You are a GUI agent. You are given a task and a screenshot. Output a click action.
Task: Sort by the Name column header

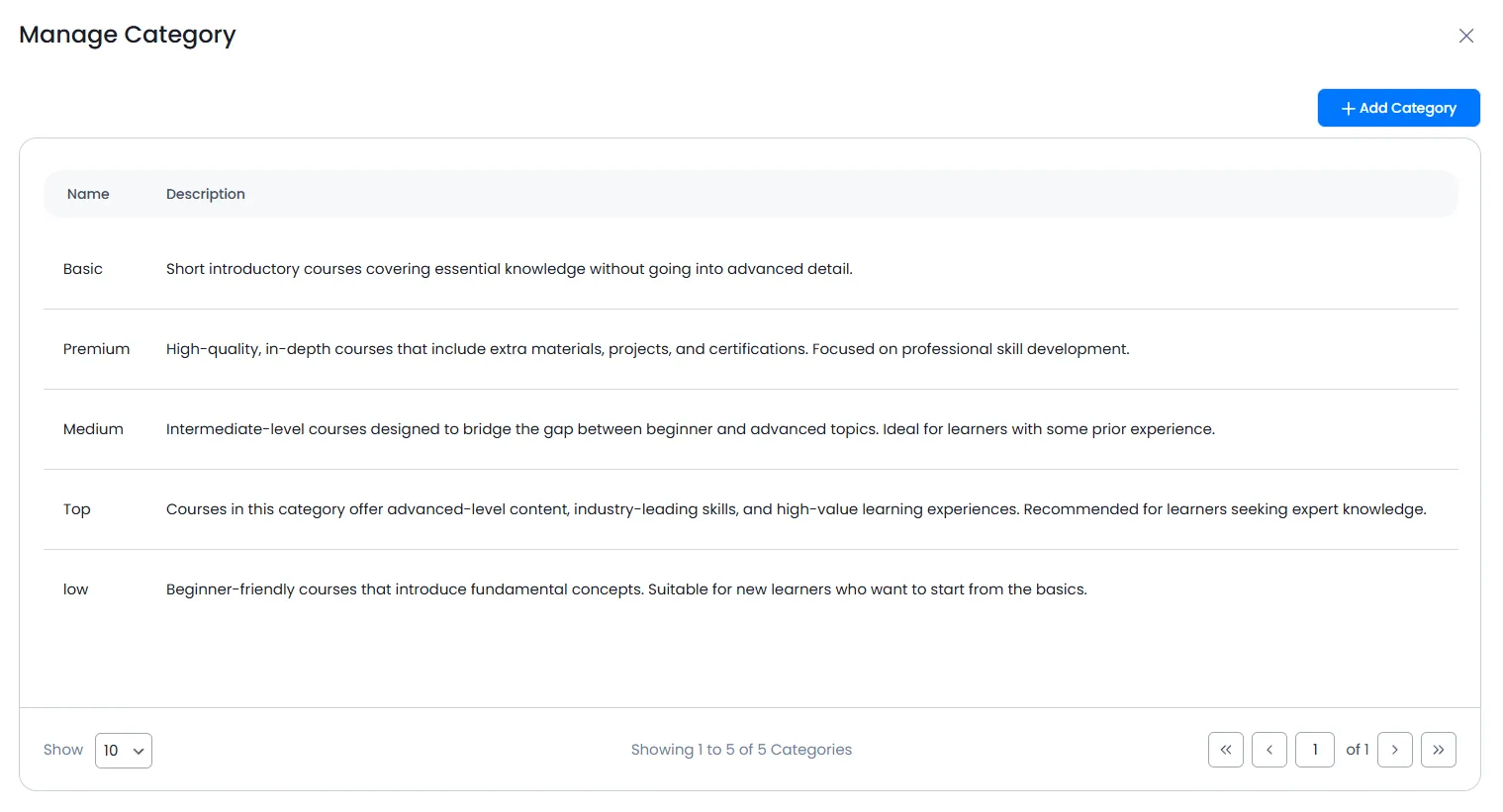88,194
